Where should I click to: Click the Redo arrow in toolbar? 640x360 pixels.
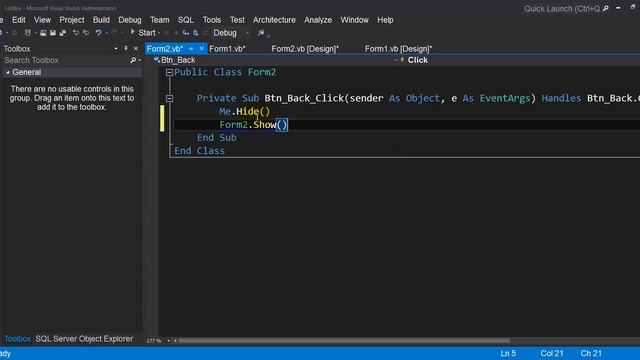[x=114, y=33]
